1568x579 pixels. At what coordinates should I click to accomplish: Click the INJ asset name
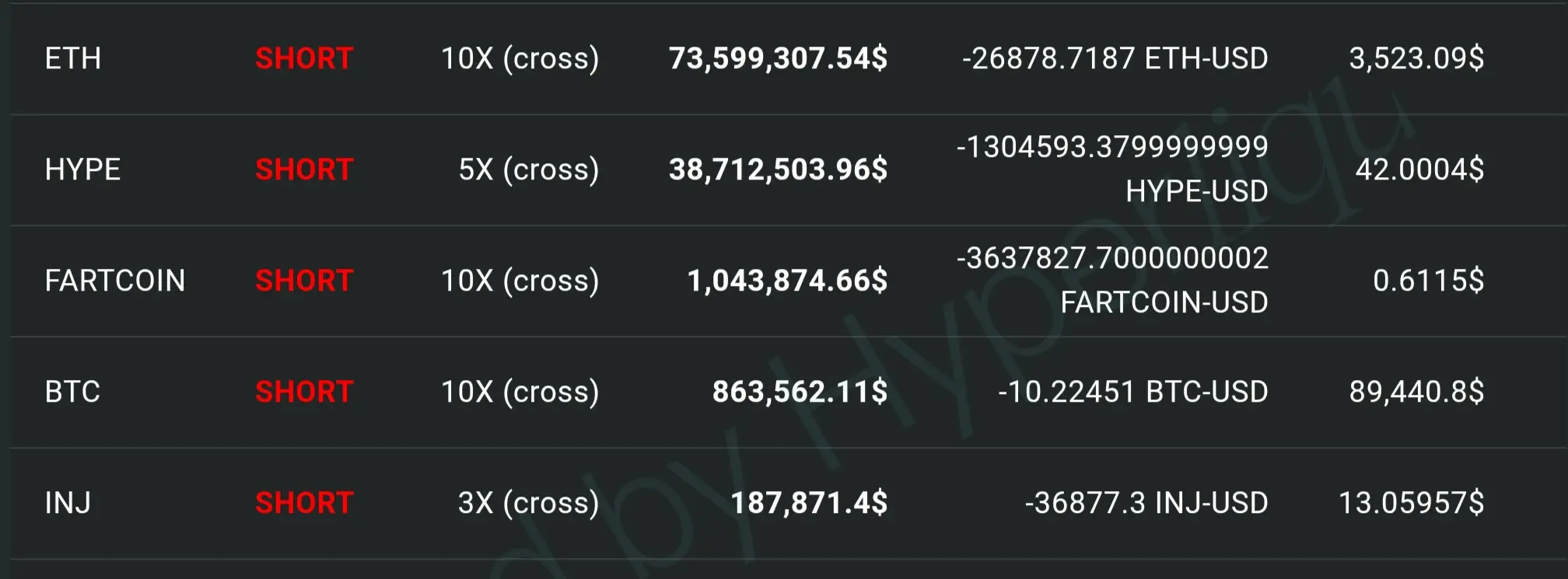click(x=68, y=503)
